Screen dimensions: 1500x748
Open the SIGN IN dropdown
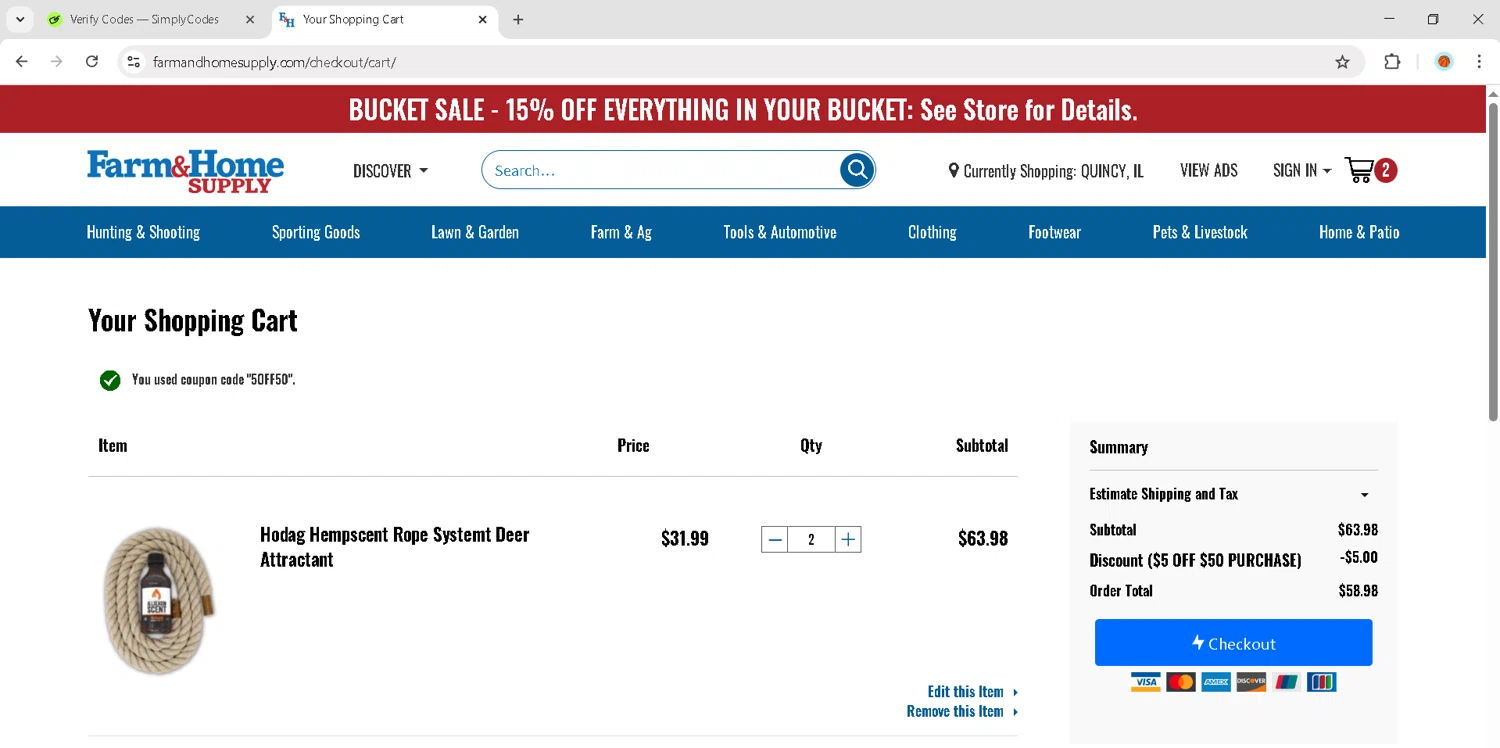pos(1301,171)
